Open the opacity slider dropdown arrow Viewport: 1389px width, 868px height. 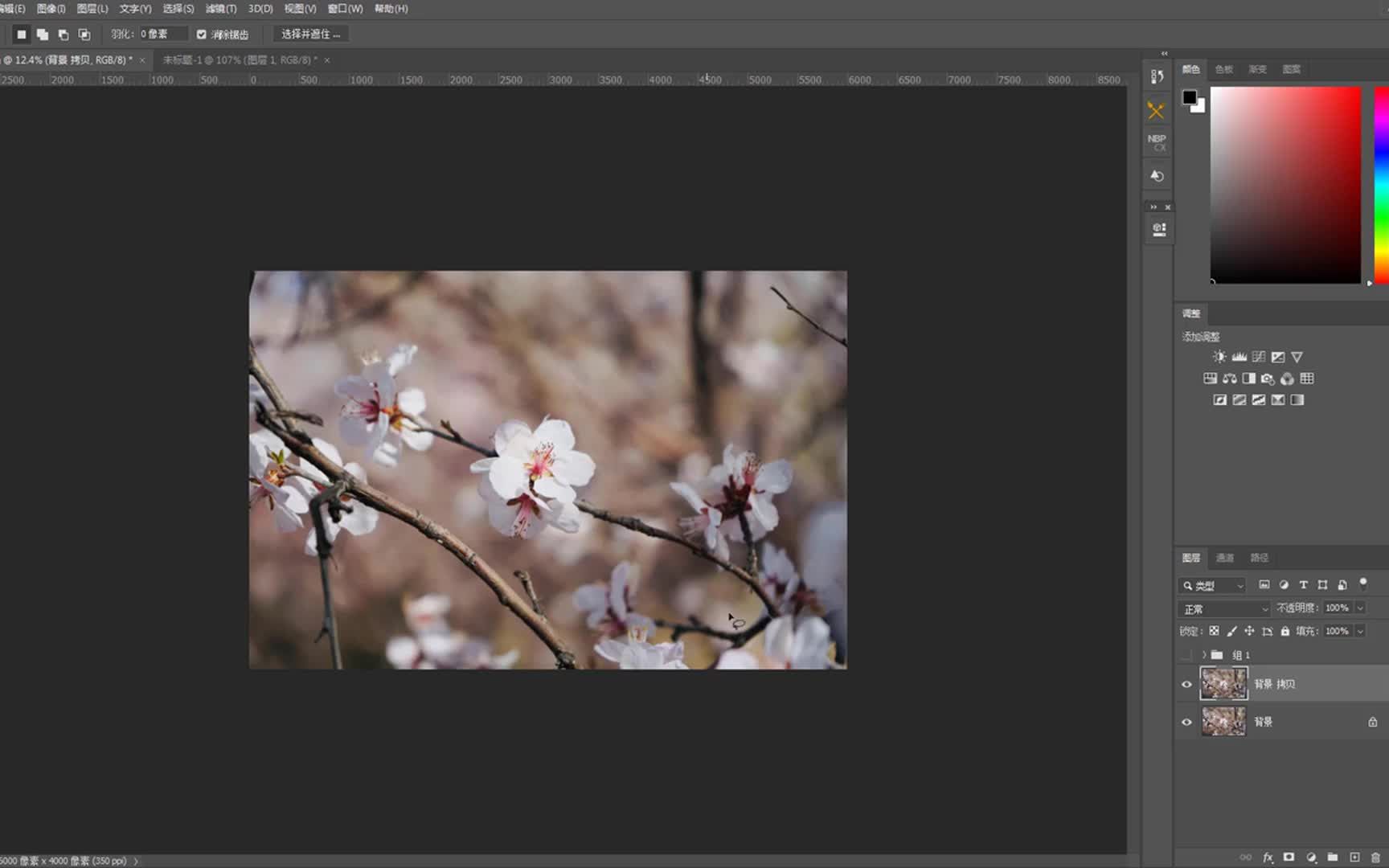[x=1360, y=608]
